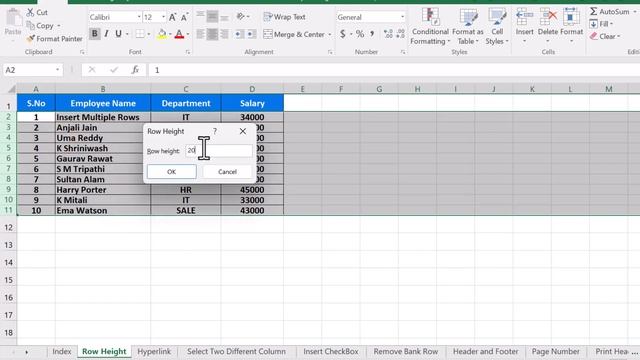
Task: Increase font size with the larger A icon
Action: click(172, 17)
